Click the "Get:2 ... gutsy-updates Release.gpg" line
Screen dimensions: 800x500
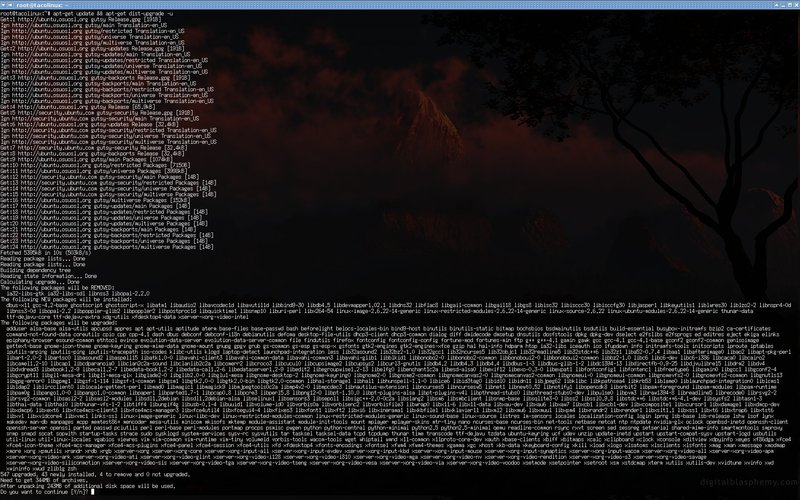click(92, 48)
